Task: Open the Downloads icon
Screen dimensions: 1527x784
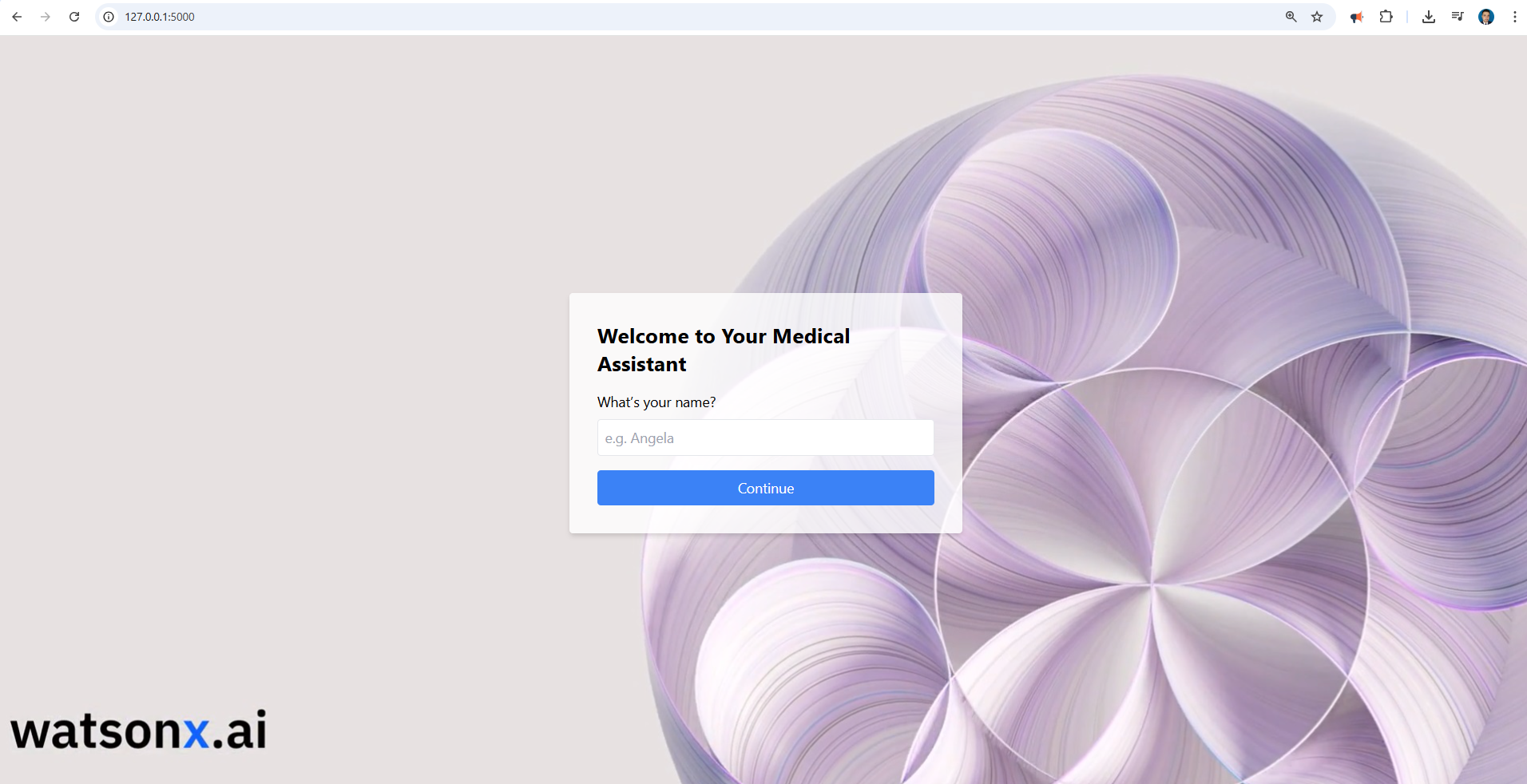Action: coord(1429,17)
